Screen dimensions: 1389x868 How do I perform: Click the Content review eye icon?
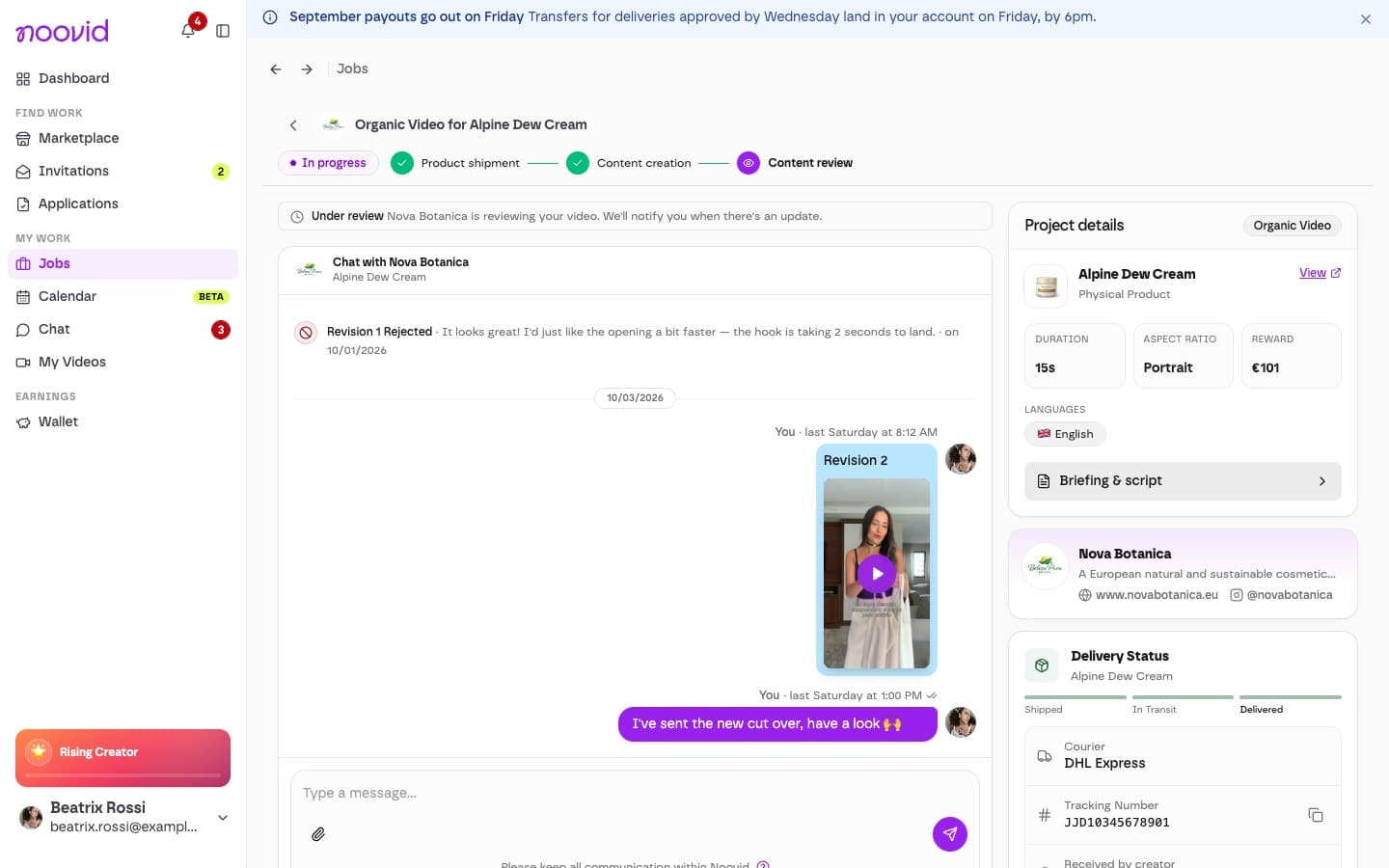(749, 163)
